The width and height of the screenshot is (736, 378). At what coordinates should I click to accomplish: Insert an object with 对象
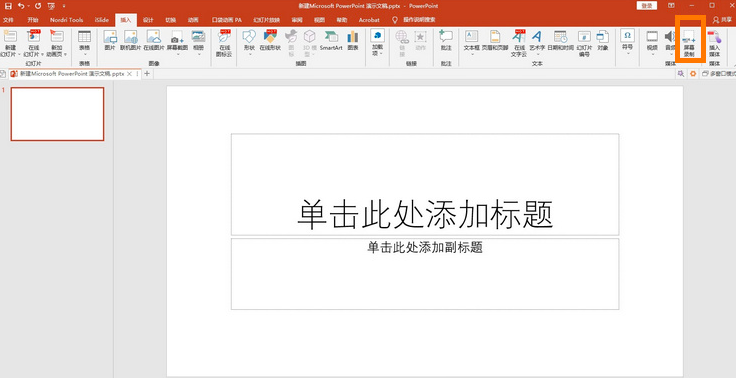[x=603, y=41]
